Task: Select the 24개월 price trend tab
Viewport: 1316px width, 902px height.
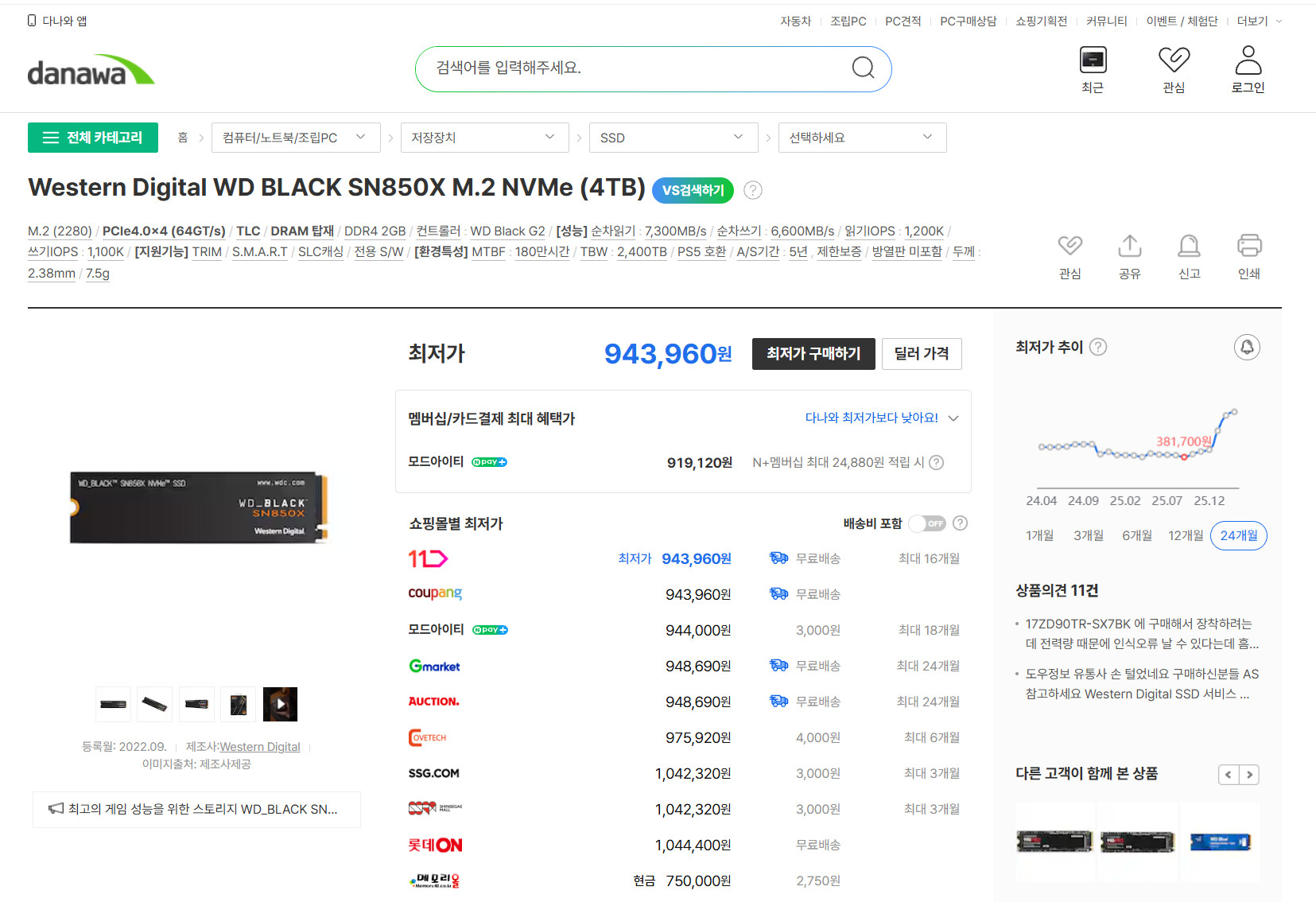Action: [x=1239, y=536]
